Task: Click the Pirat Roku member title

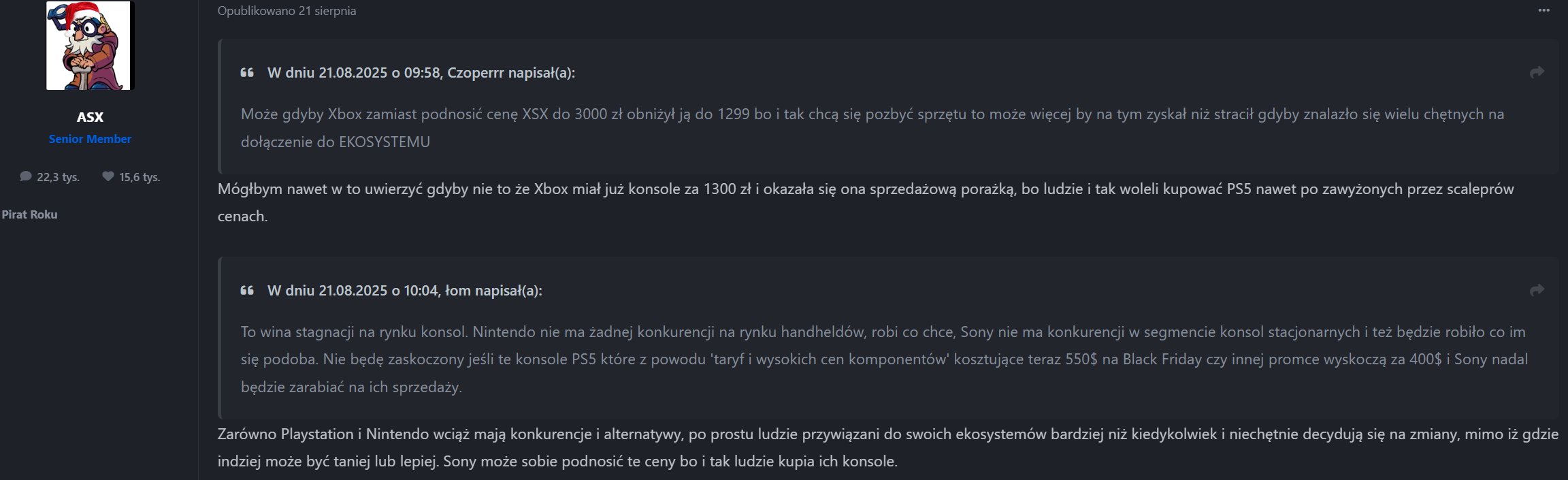Action: click(29, 214)
